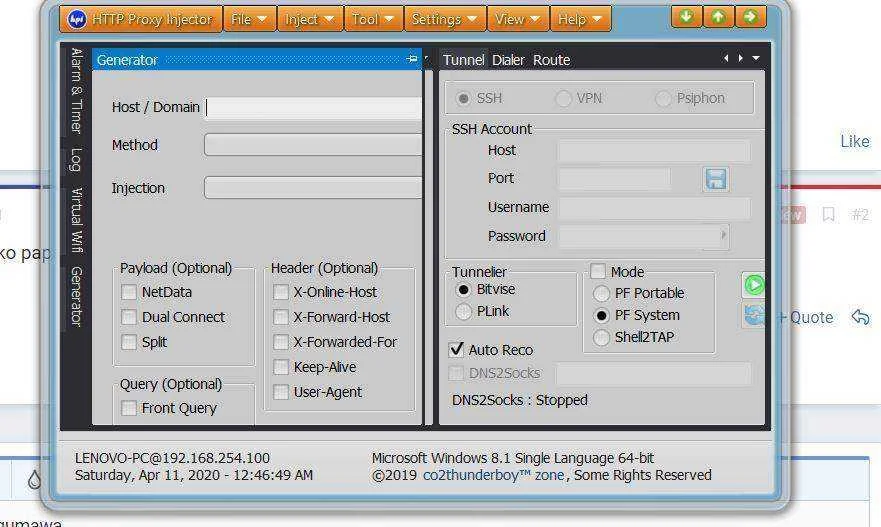Open the co2thunderboy zone link
This screenshot has height=527, width=881.
(x=493, y=475)
